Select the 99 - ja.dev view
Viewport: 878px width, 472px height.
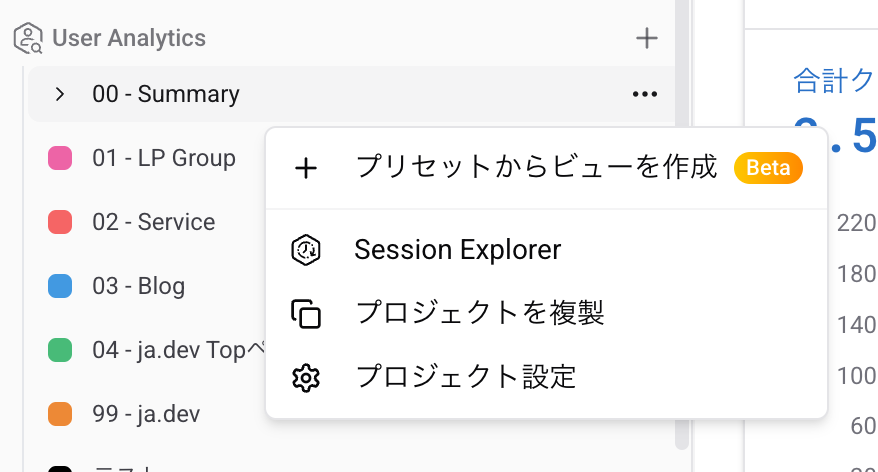147,414
